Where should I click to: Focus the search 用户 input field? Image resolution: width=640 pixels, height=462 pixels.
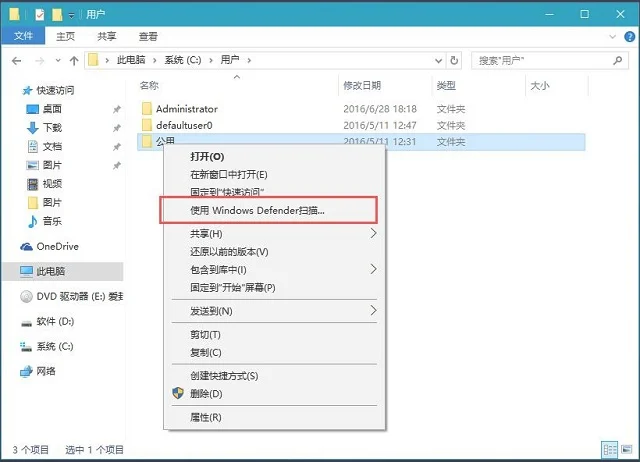[x=549, y=60]
